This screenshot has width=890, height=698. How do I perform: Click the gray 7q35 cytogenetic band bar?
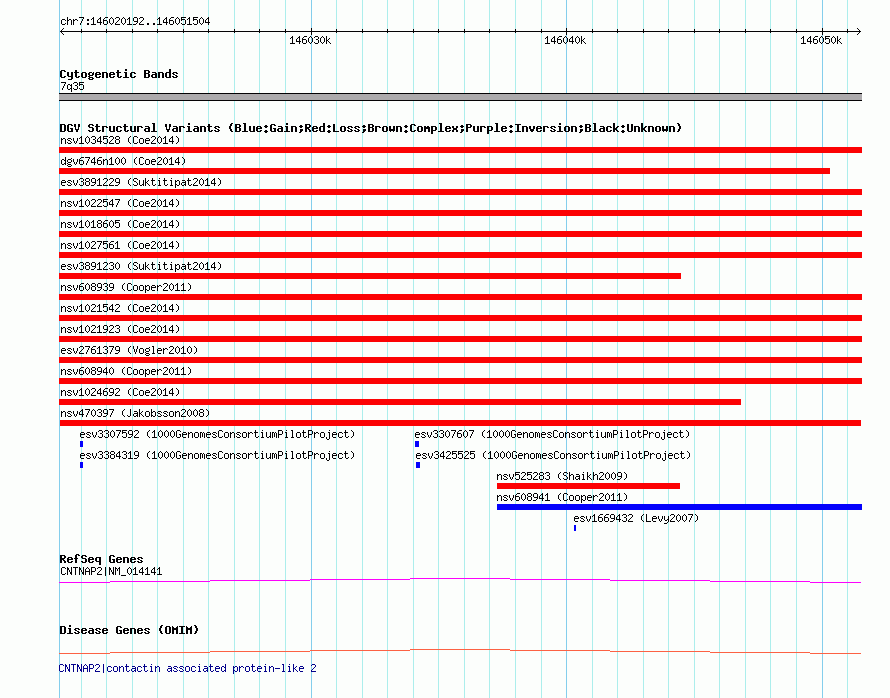(460, 97)
